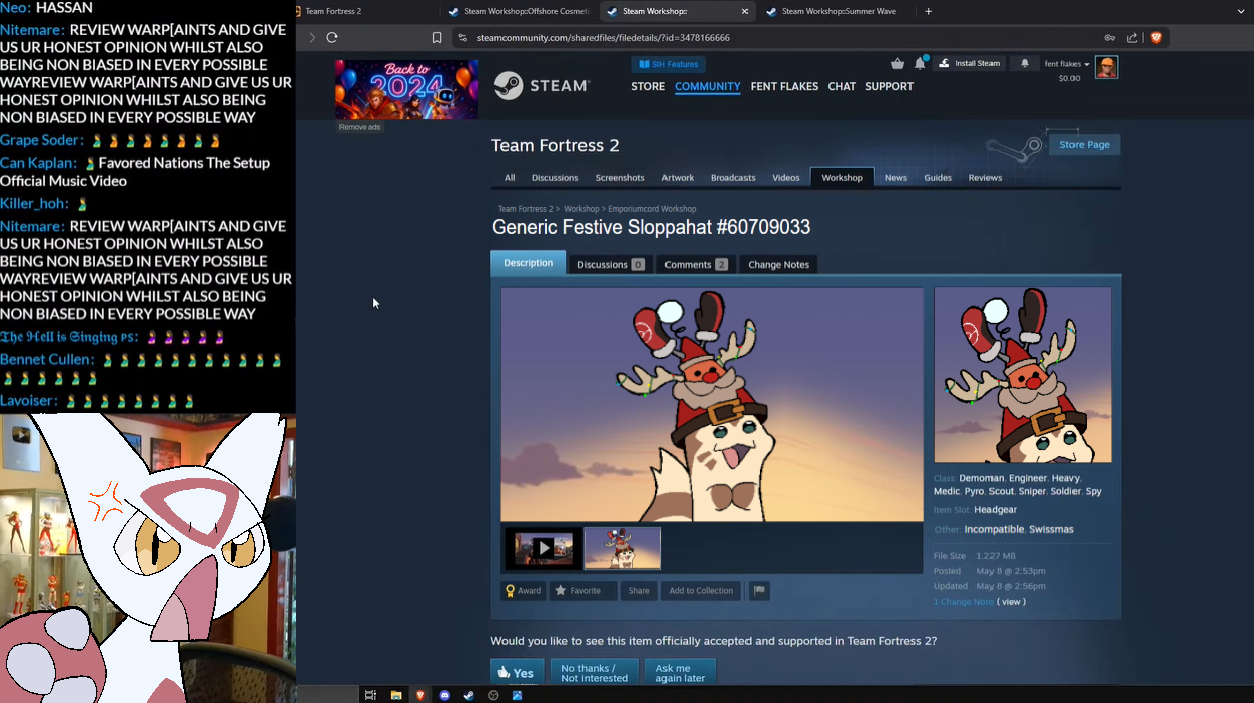1254x703 pixels.
Task: Open the Brave Shields lion icon
Action: point(1156,38)
